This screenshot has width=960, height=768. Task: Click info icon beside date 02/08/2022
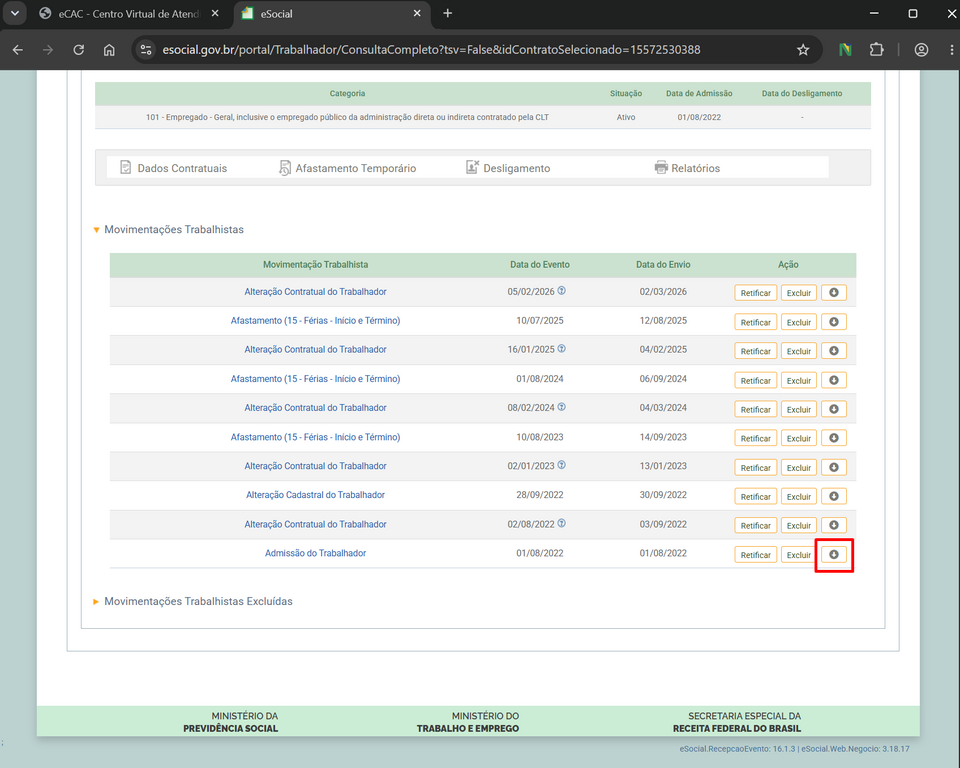pyautogui.click(x=561, y=523)
